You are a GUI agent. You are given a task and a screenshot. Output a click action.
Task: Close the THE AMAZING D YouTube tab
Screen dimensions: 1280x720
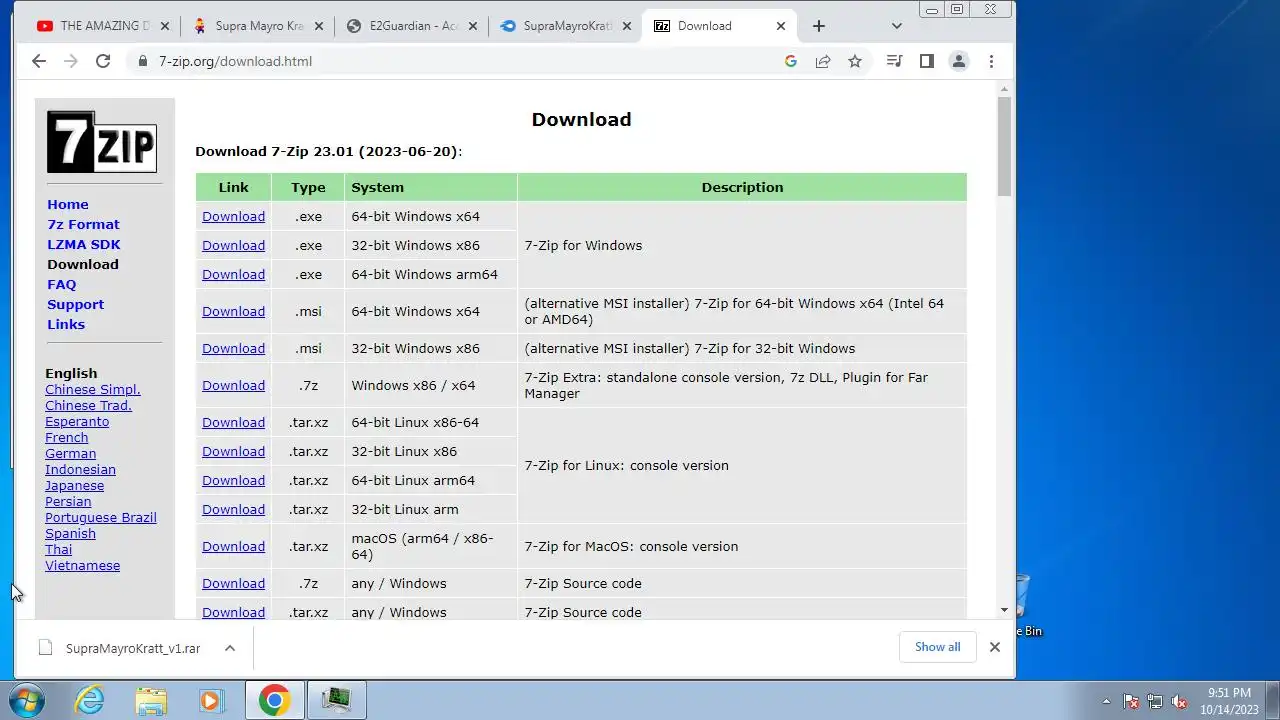click(x=165, y=26)
